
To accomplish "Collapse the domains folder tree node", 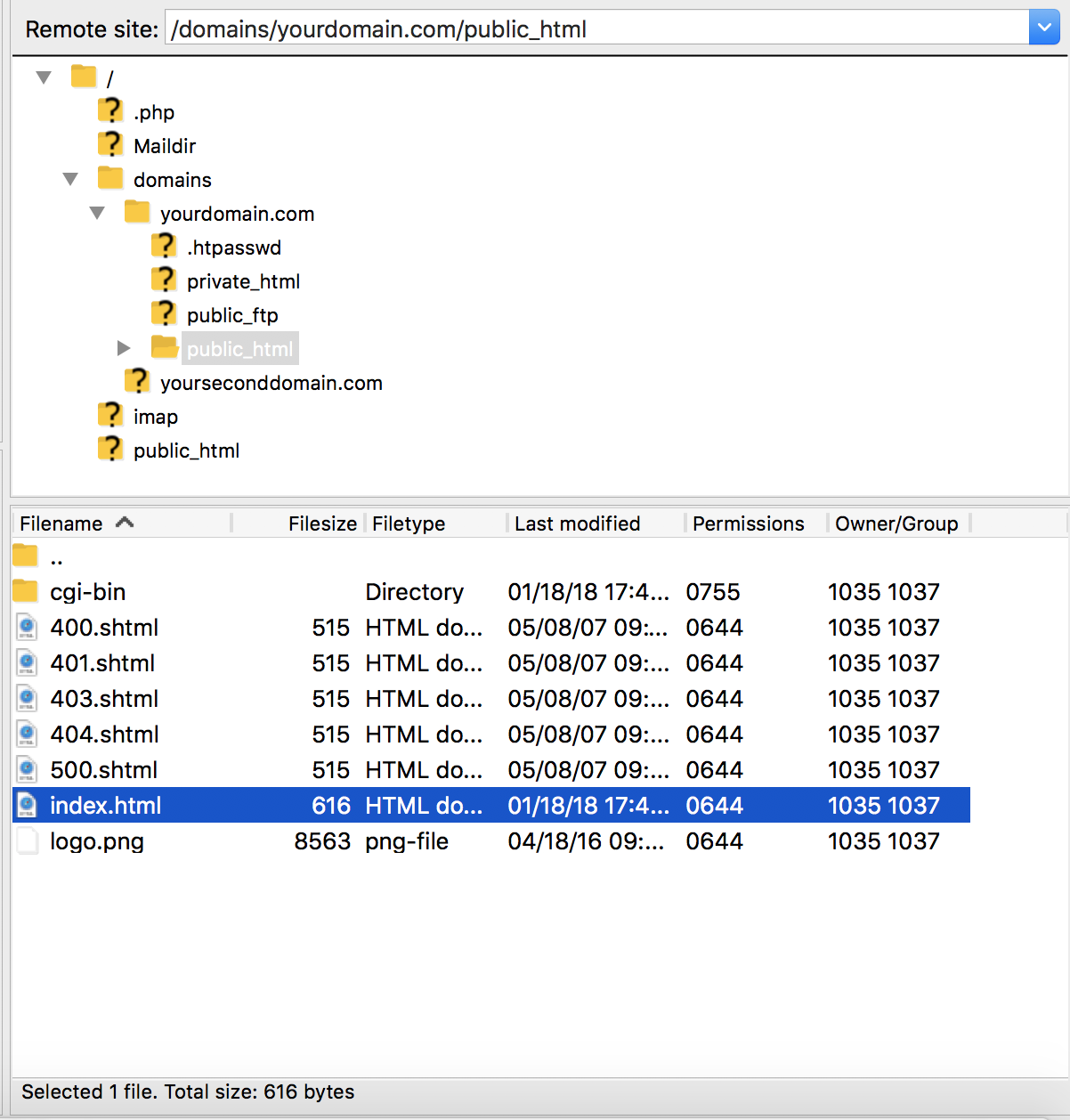I will 70,179.
